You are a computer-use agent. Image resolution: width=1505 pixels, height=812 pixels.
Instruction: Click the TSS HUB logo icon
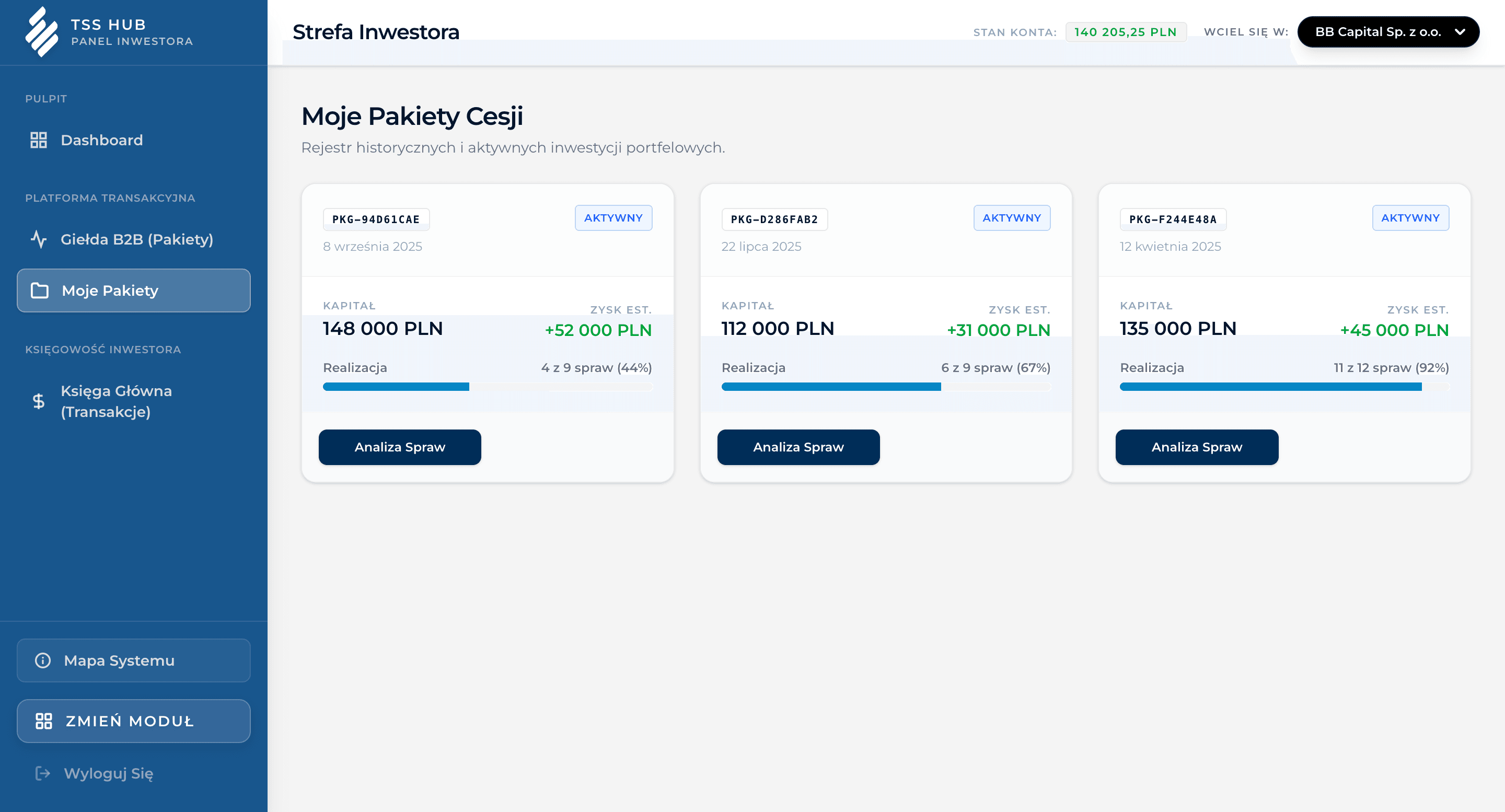tap(41, 32)
